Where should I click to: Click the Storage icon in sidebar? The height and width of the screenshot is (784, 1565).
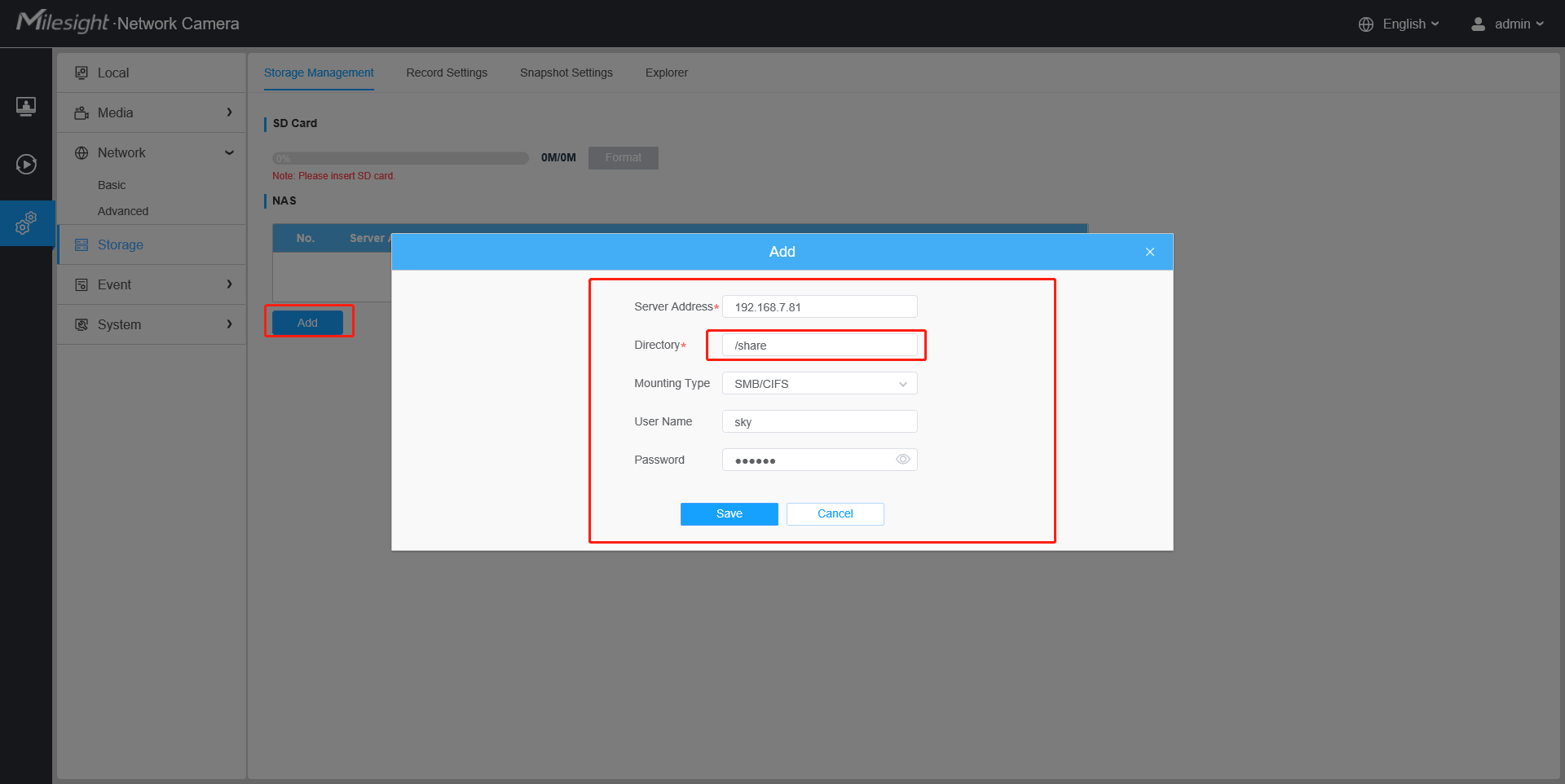(82, 244)
